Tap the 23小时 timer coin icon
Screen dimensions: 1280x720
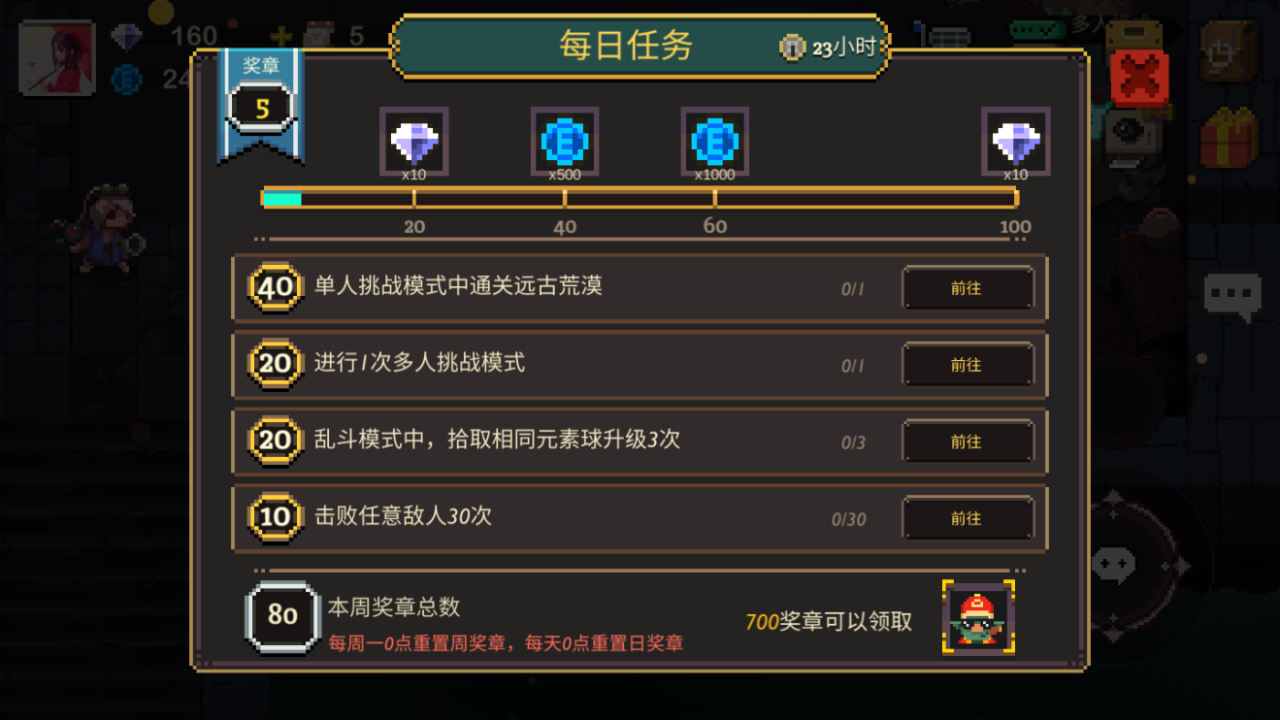coord(792,47)
